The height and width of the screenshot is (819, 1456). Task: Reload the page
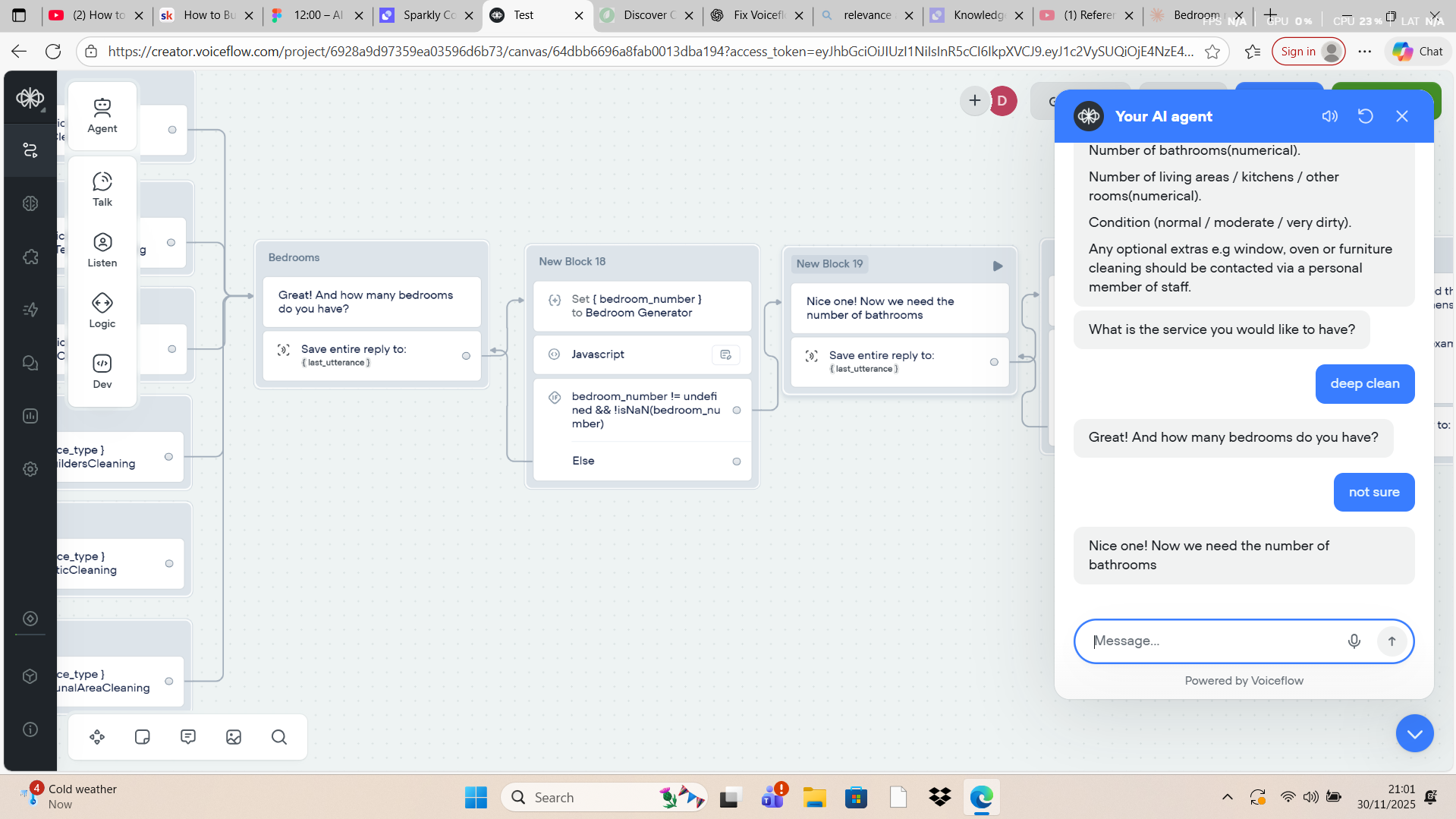point(53,52)
